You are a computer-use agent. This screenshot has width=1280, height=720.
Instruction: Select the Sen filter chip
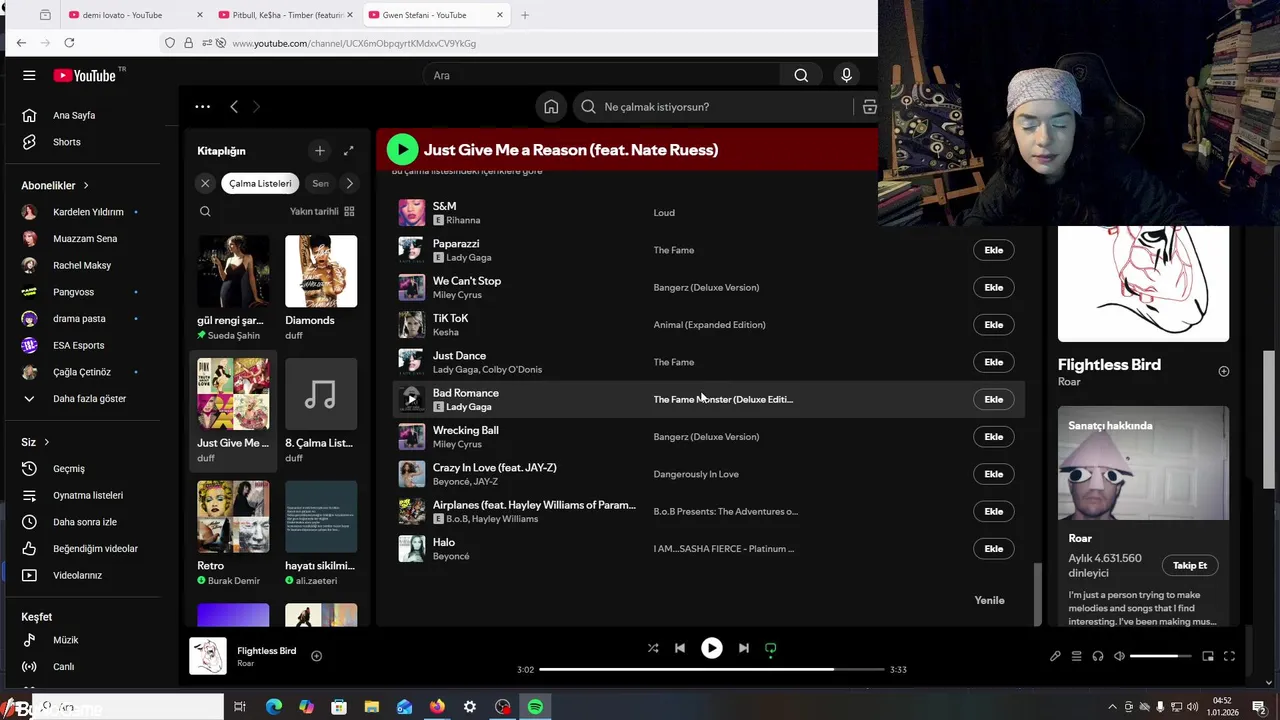(x=320, y=183)
